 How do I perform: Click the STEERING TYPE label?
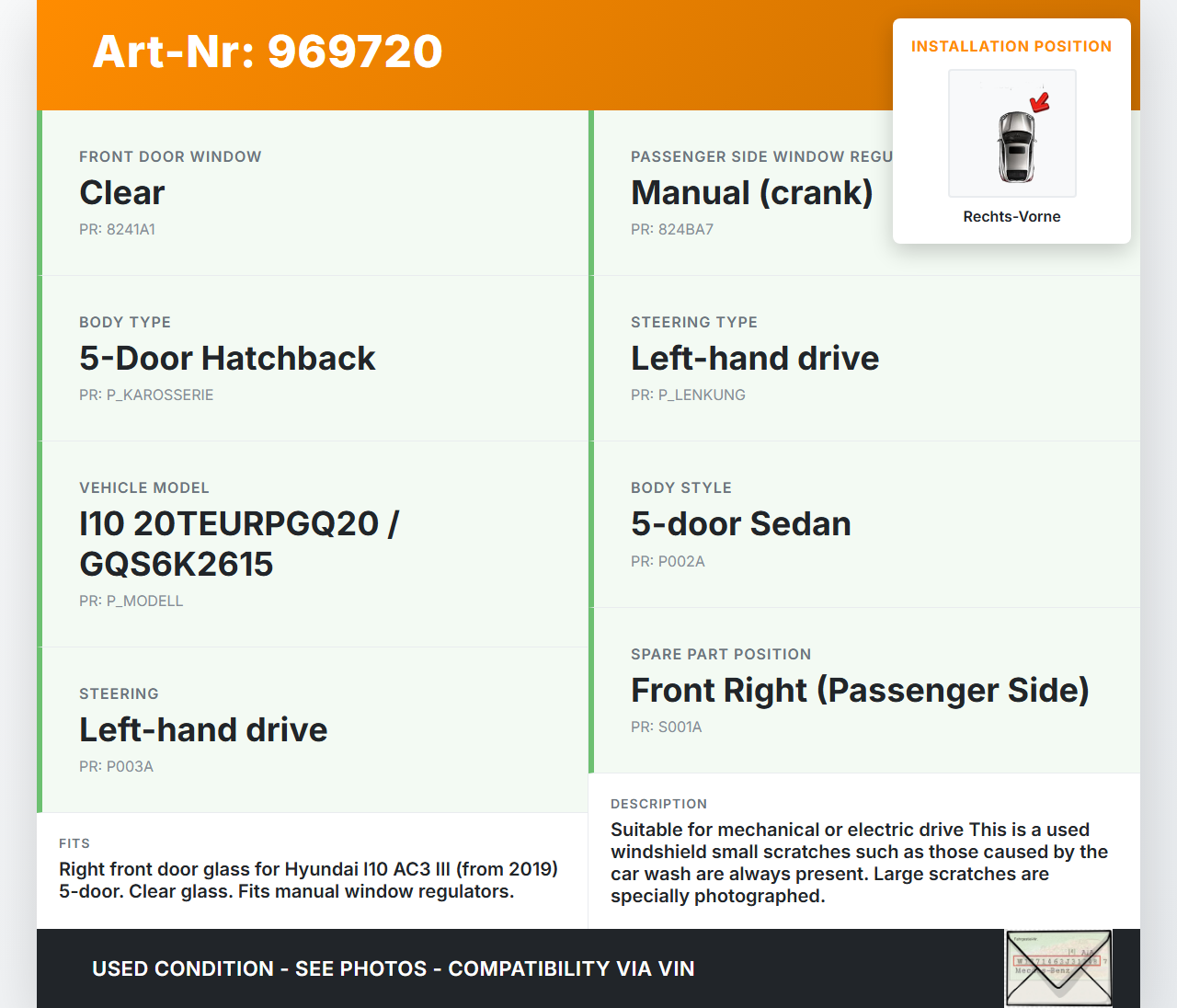pyautogui.click(x=694, y=322)
